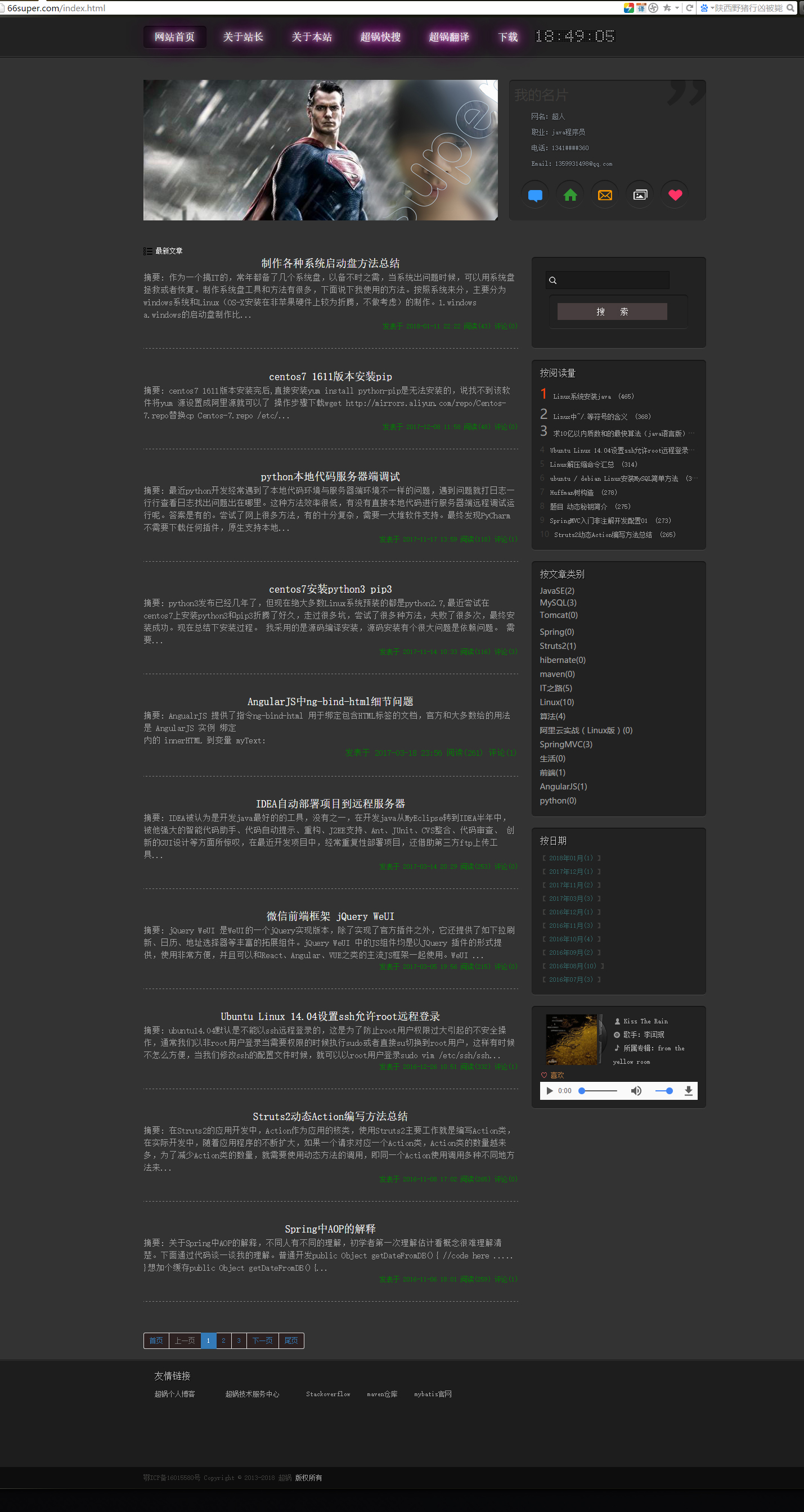Click the browser search magnifier icon
The height and width of the screenshot is (1512, 804).
(791, 8)
